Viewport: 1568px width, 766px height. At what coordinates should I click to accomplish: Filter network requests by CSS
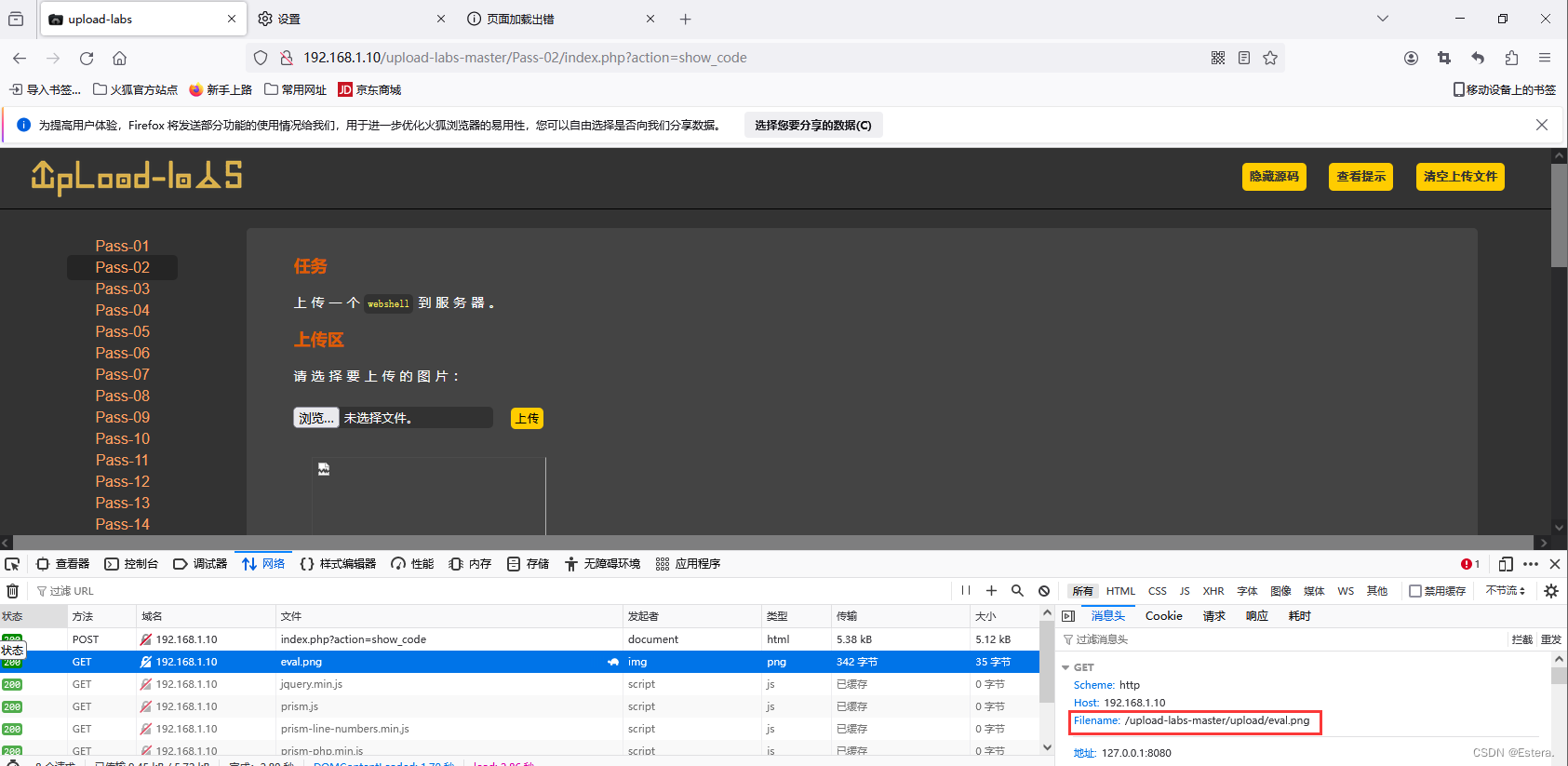[1158, 591]
